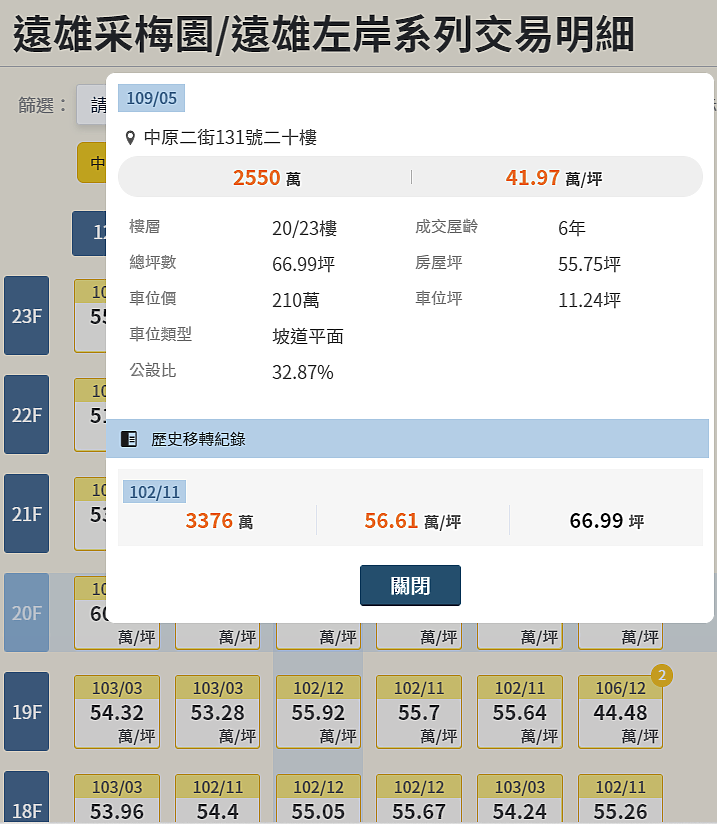This screenshot has height=824, width=717.
Task: Open the 19F card priced 55.64 萬/坪
Action: point(520,712)
